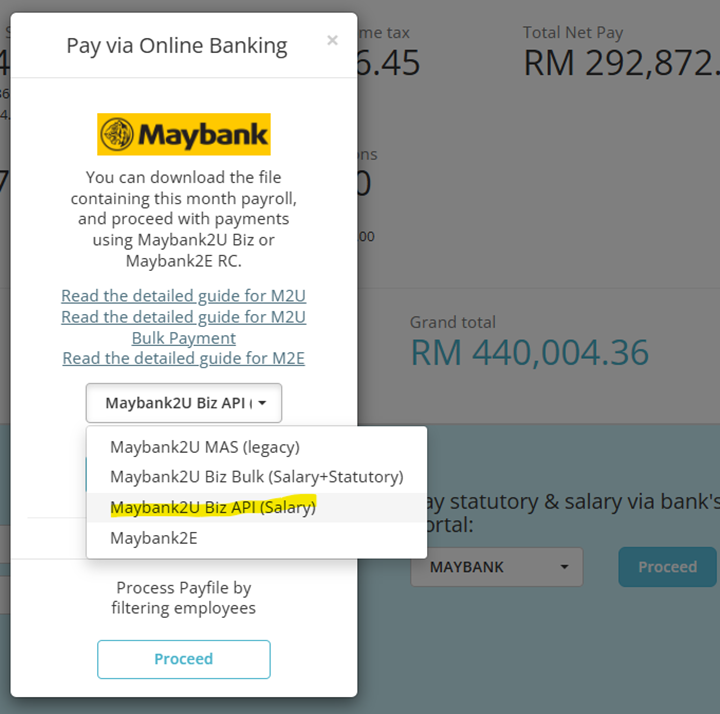Click the Pay via Online Banking title
Screen dimensions: 720x714
[x=177, y=46]
